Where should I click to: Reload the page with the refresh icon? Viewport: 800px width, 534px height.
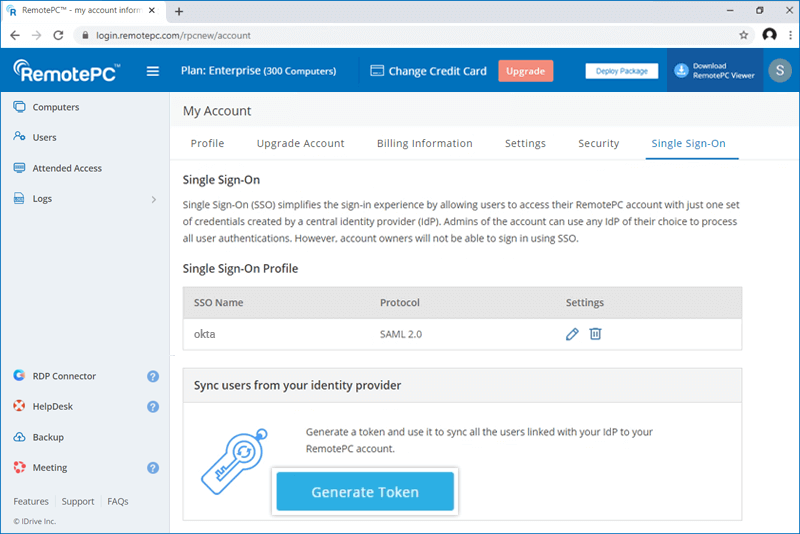[x=57, y=35]
